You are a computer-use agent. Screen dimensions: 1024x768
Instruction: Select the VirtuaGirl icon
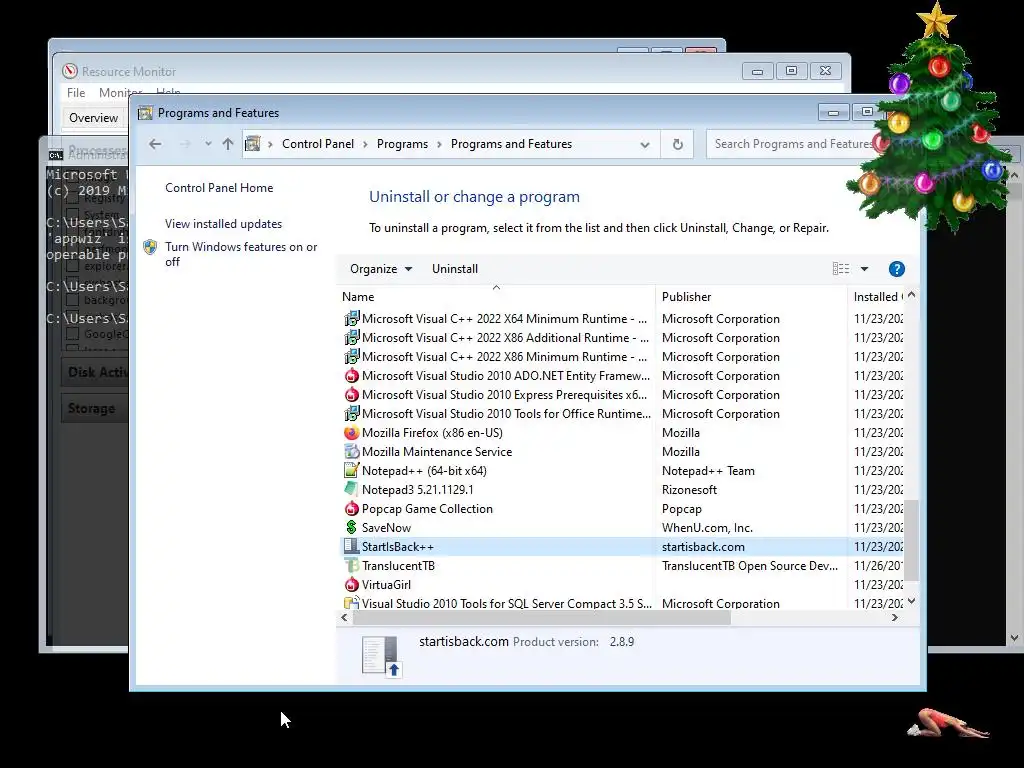pos(351,584)
